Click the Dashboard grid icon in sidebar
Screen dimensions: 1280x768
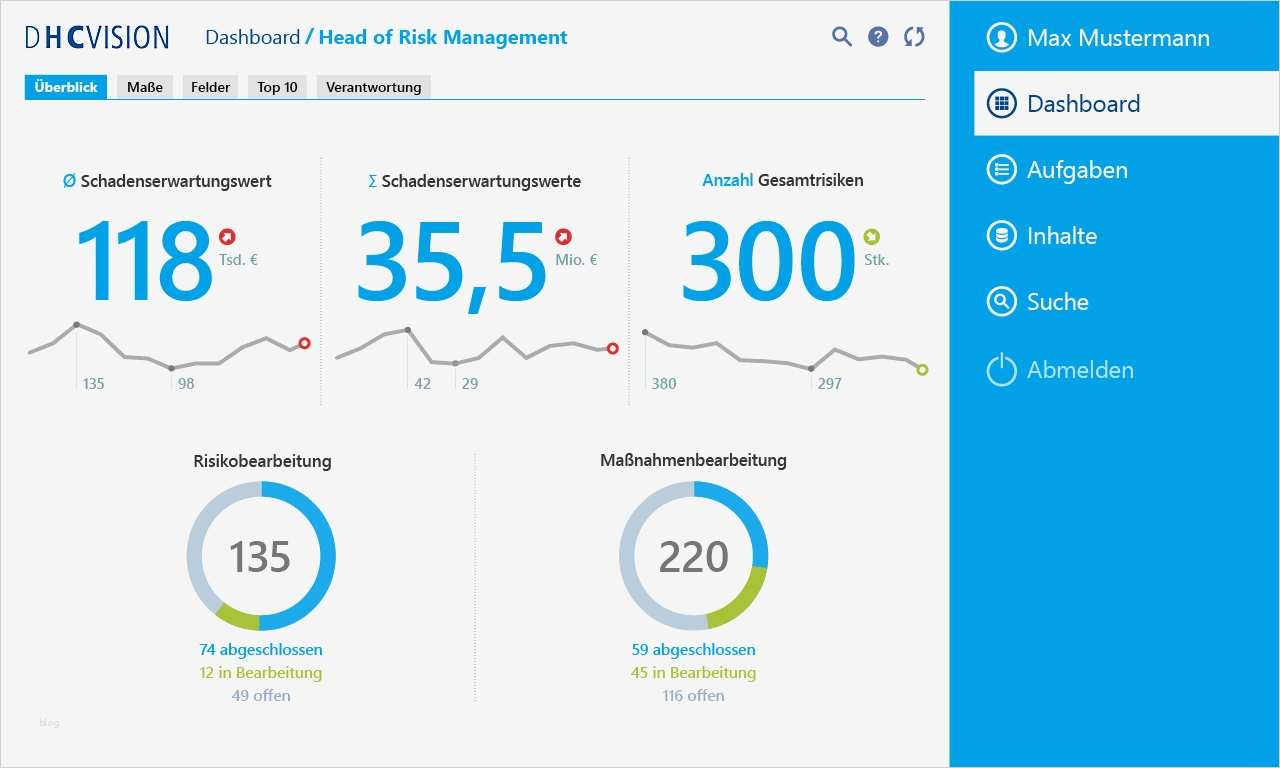click(x=1001, y=103)
